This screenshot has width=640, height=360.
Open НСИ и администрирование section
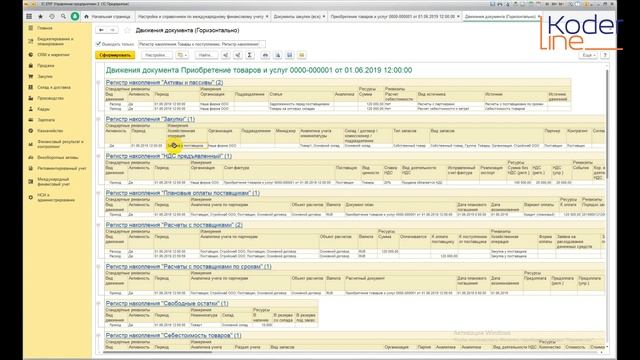(x=56, y=198)
